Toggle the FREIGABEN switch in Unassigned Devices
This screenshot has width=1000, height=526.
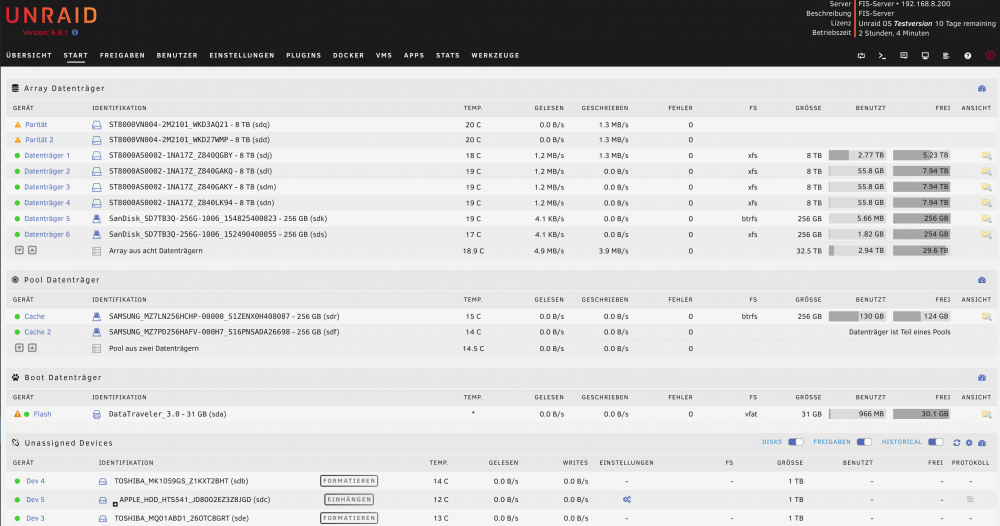[864, 442]
